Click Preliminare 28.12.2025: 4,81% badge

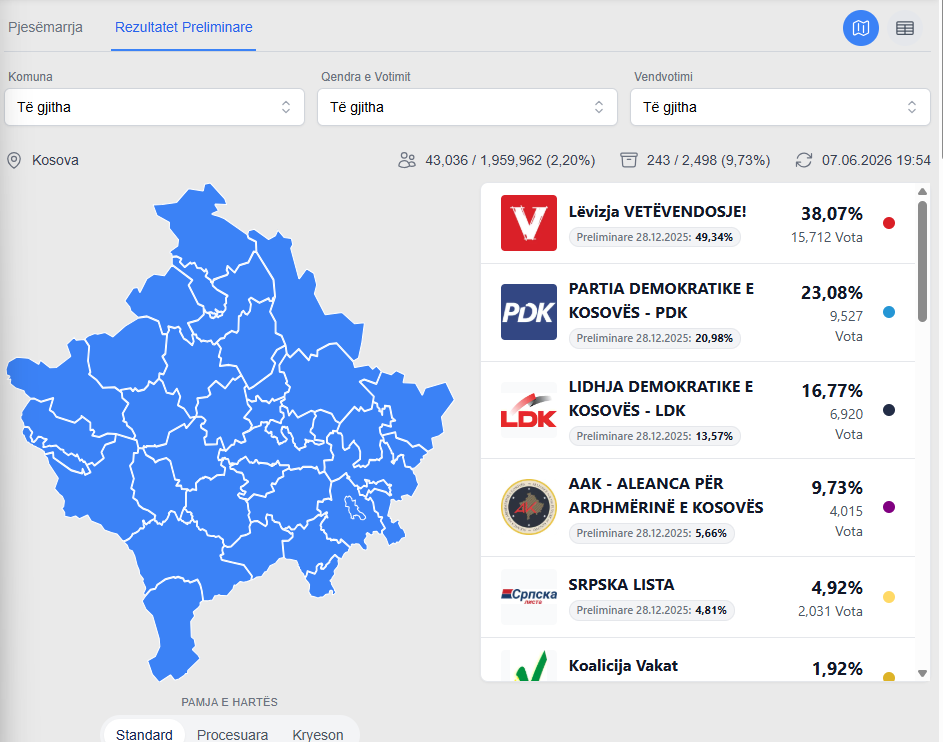click(x=651, y=610)
